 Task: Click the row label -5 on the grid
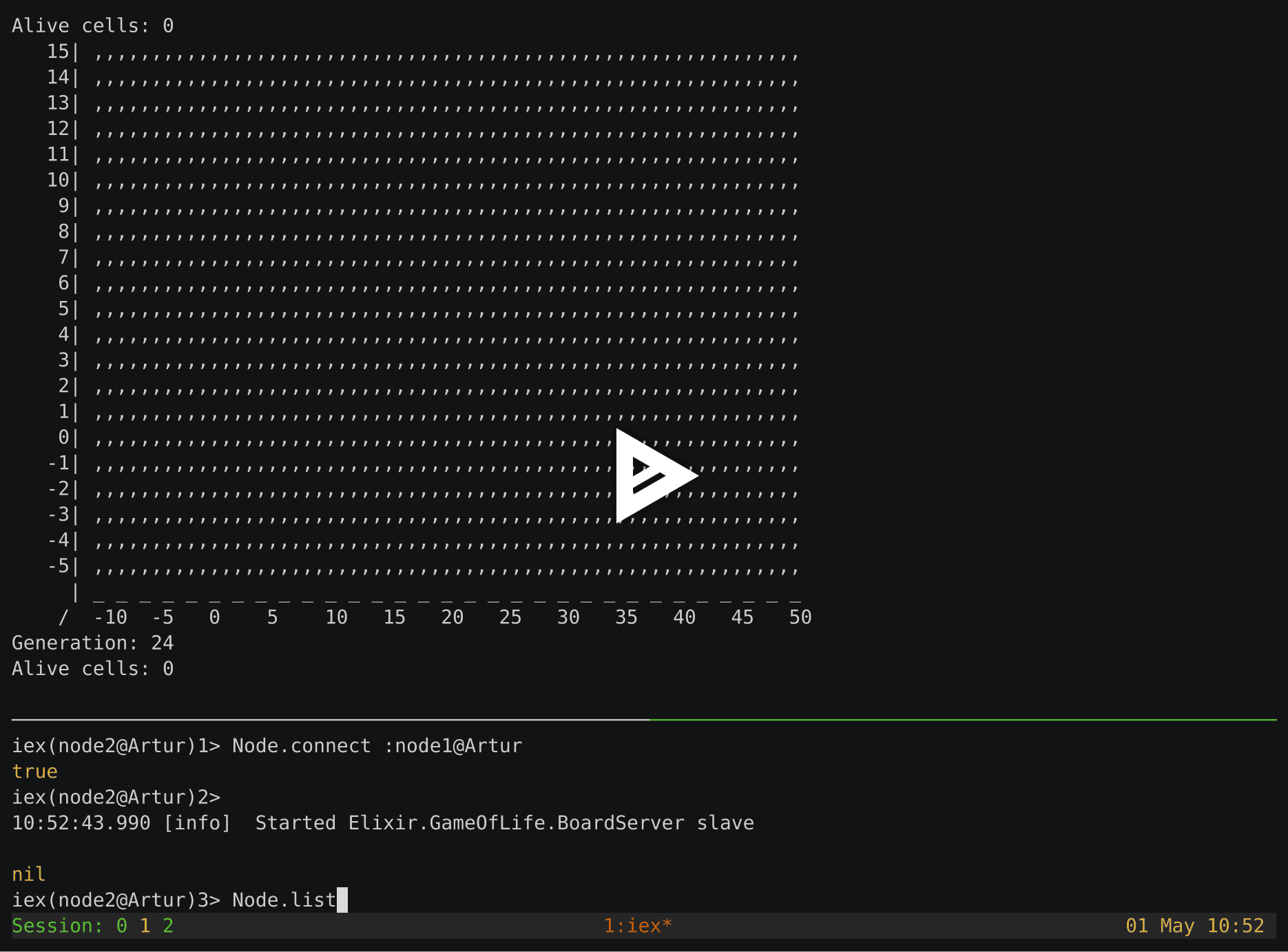click(59, 566)
